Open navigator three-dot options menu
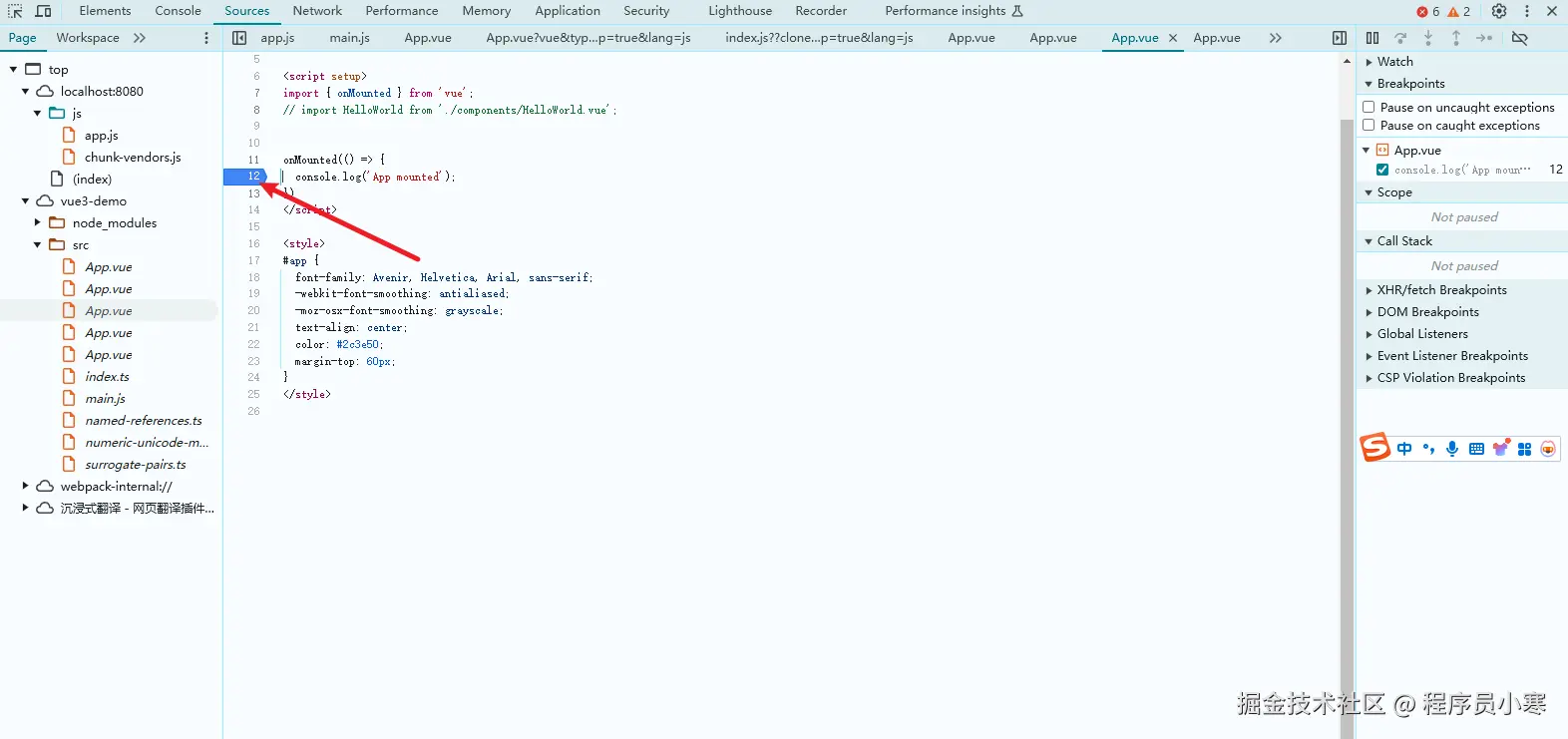 (x=206, y=38)
